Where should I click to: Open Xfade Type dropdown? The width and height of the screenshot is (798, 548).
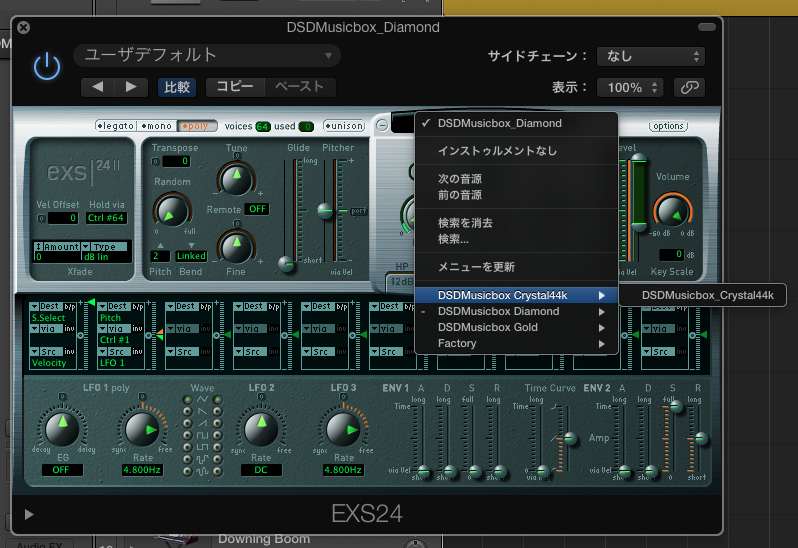click(x=105, y=247)
